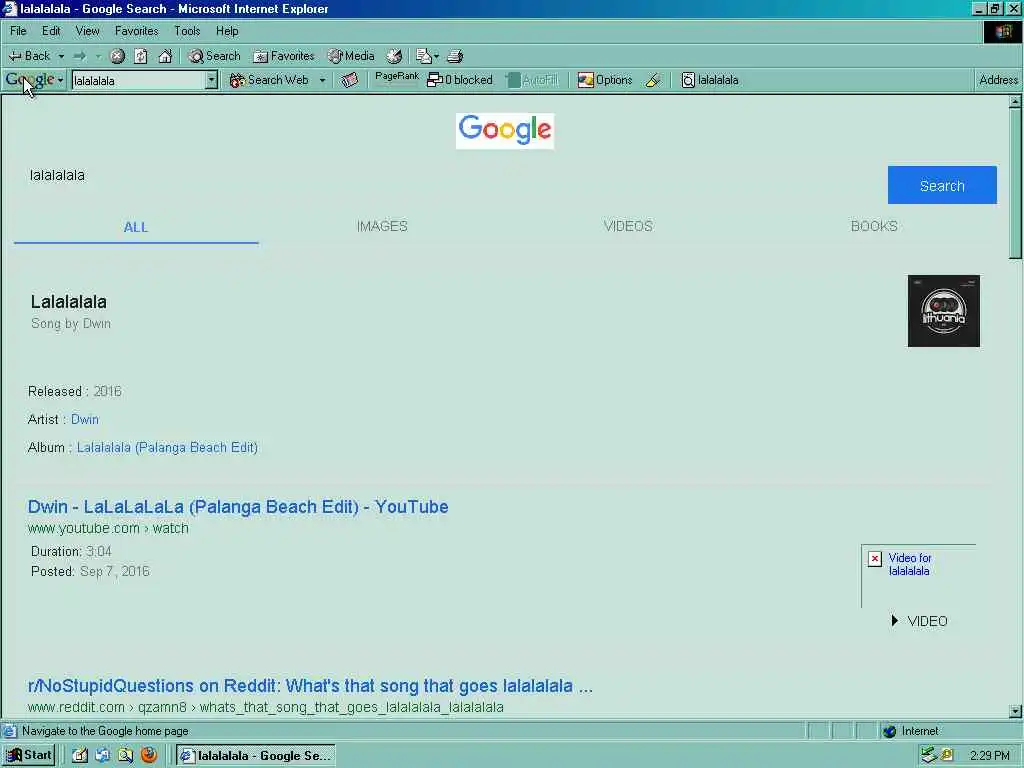Click the Lithuania album cover thumbnail

tap(944, 311)
